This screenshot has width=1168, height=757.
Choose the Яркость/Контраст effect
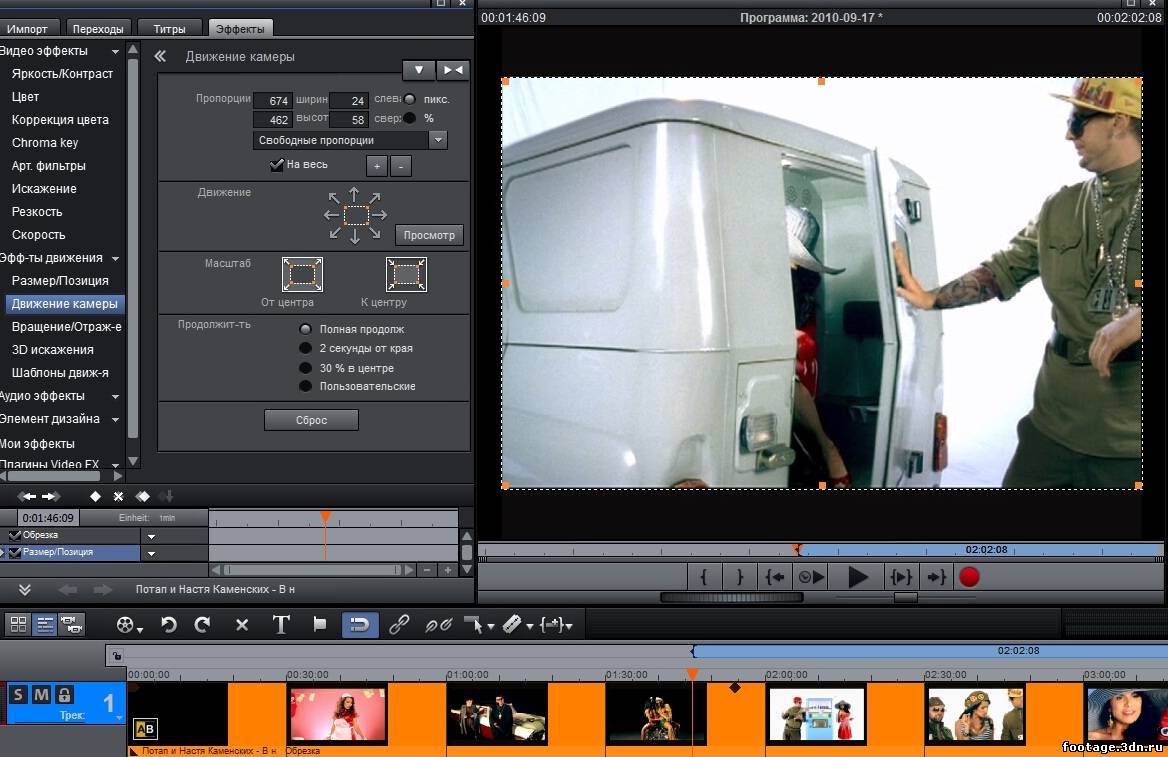click(x=62, y=74)
